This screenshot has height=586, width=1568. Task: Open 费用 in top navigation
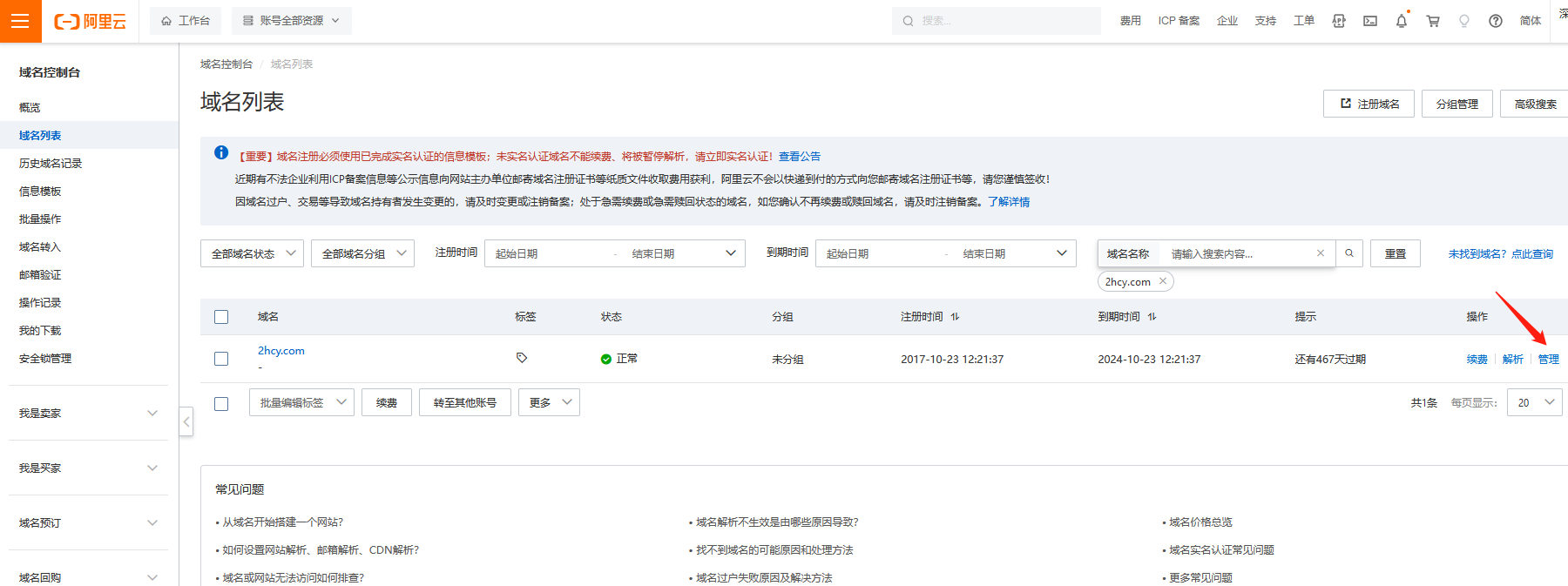point(1130,21)
